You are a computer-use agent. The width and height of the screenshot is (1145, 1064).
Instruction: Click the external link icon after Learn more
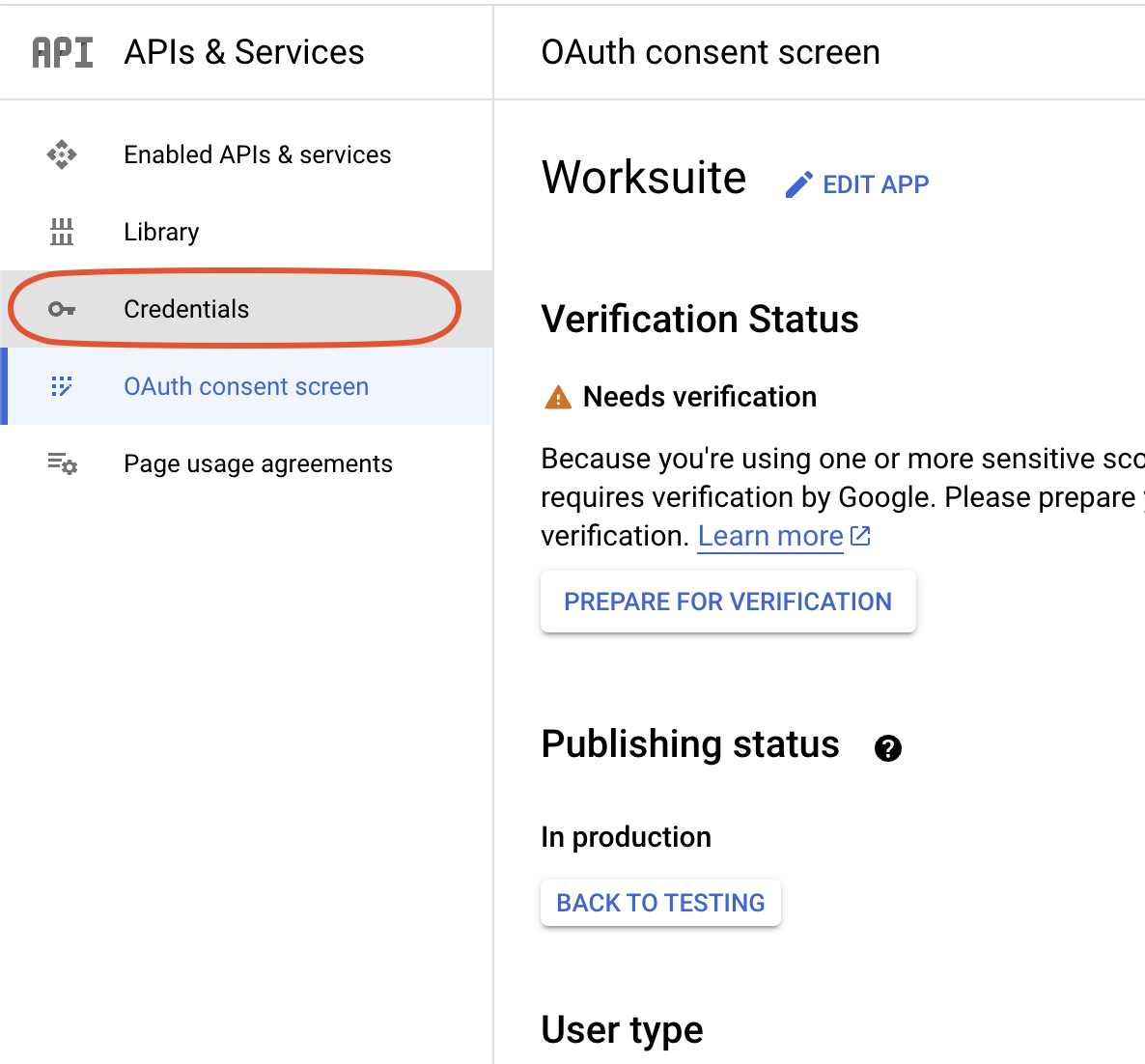pyautogui.click(x=861, y=536)
